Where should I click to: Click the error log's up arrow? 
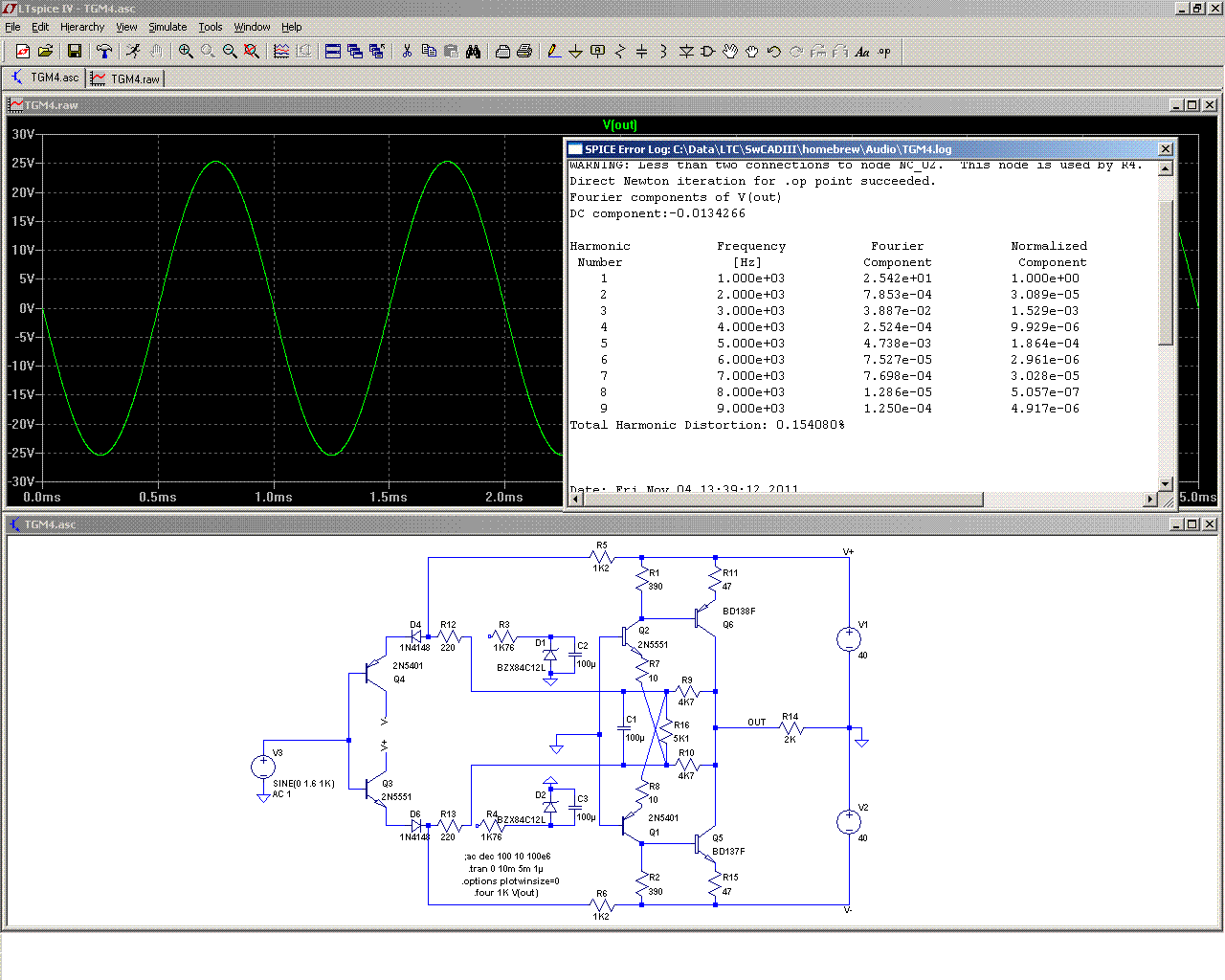tap(1165, 169)
